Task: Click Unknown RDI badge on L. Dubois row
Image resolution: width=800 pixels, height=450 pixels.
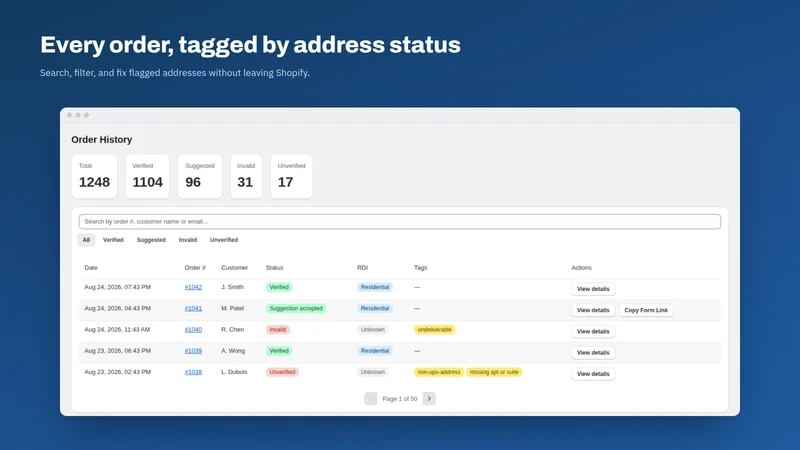Action: 372,372
